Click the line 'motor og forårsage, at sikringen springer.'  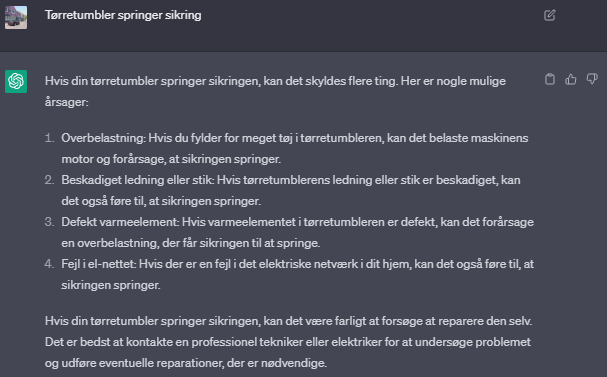[171, 159]
